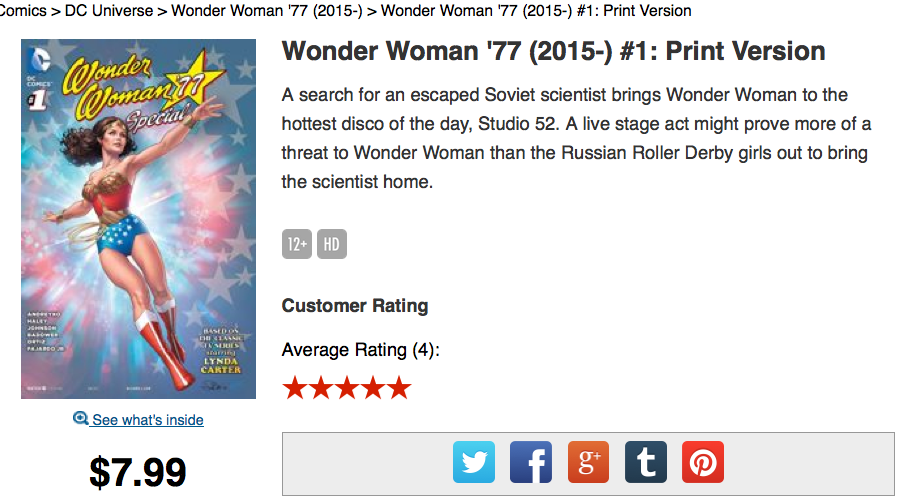Screen dimensions: 907x503
Task: Select the fifth red rating star
Action: 398,388
